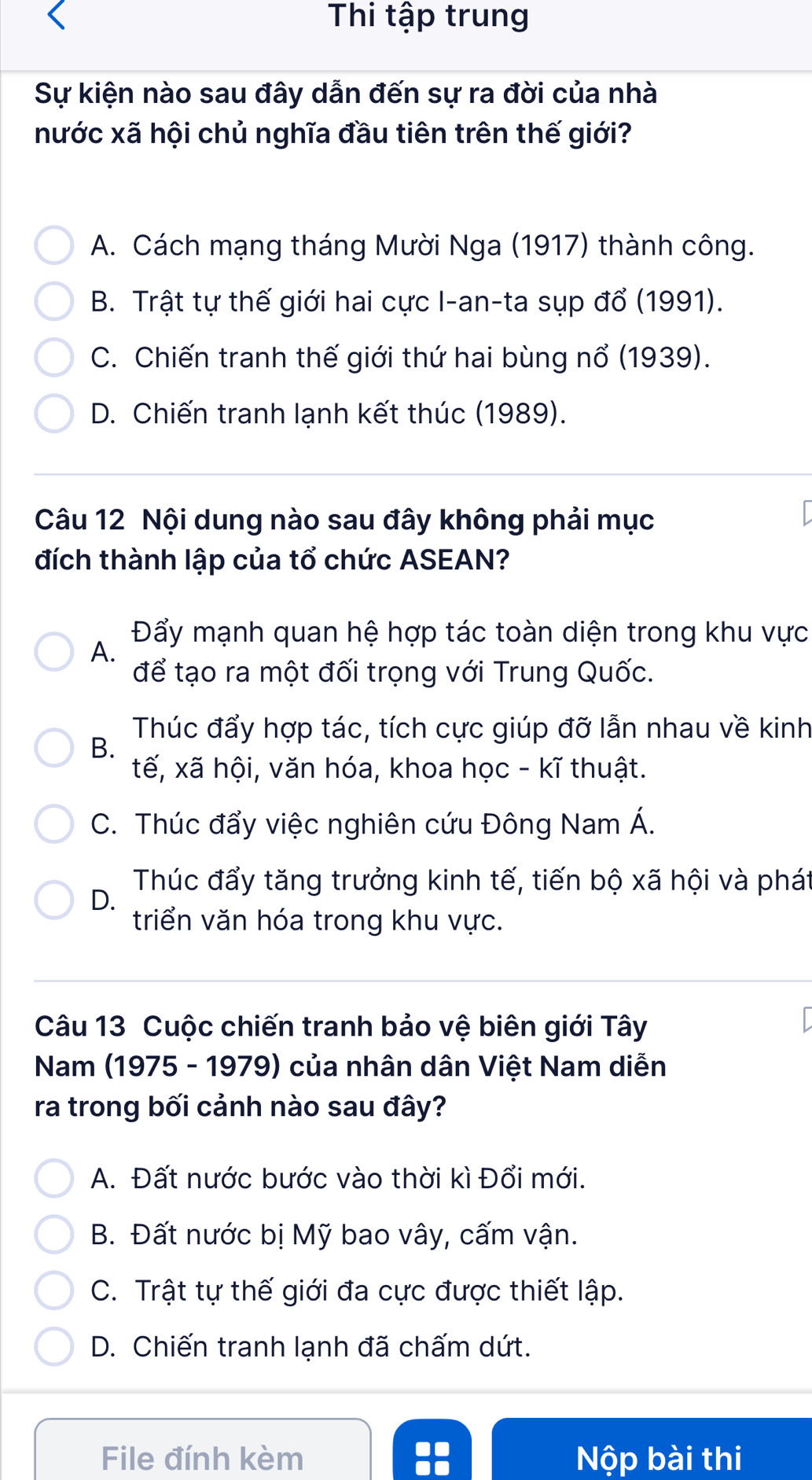
Task: Choose answer A thời kì Đổi mới
Action: 54,1179
